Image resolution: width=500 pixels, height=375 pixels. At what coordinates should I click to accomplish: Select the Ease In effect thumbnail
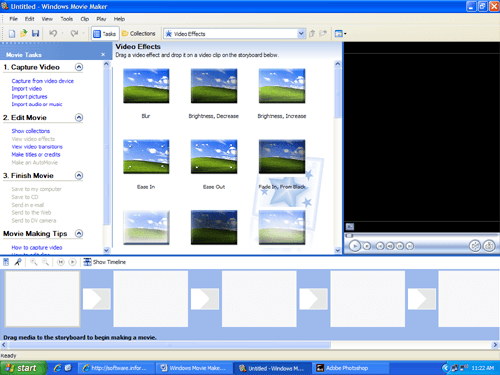(146, 157)
